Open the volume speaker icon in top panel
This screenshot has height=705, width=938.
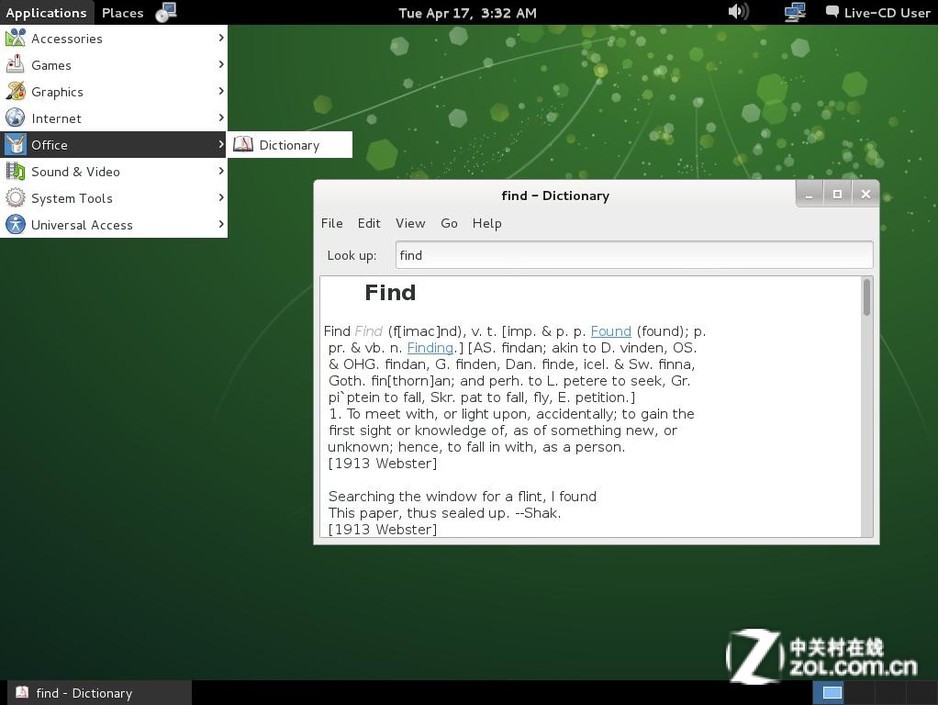[x=738, y=12]
